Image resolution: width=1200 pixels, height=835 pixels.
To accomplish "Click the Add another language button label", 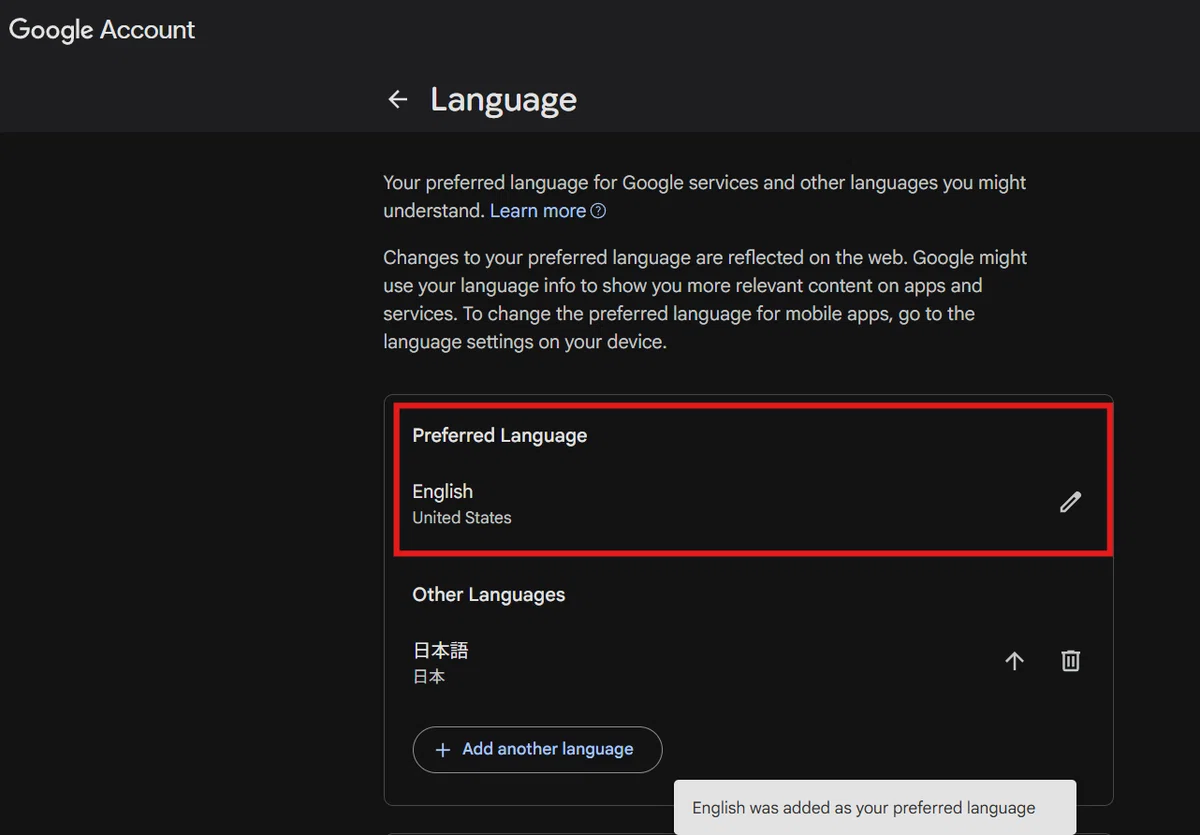I will point(548,749).
